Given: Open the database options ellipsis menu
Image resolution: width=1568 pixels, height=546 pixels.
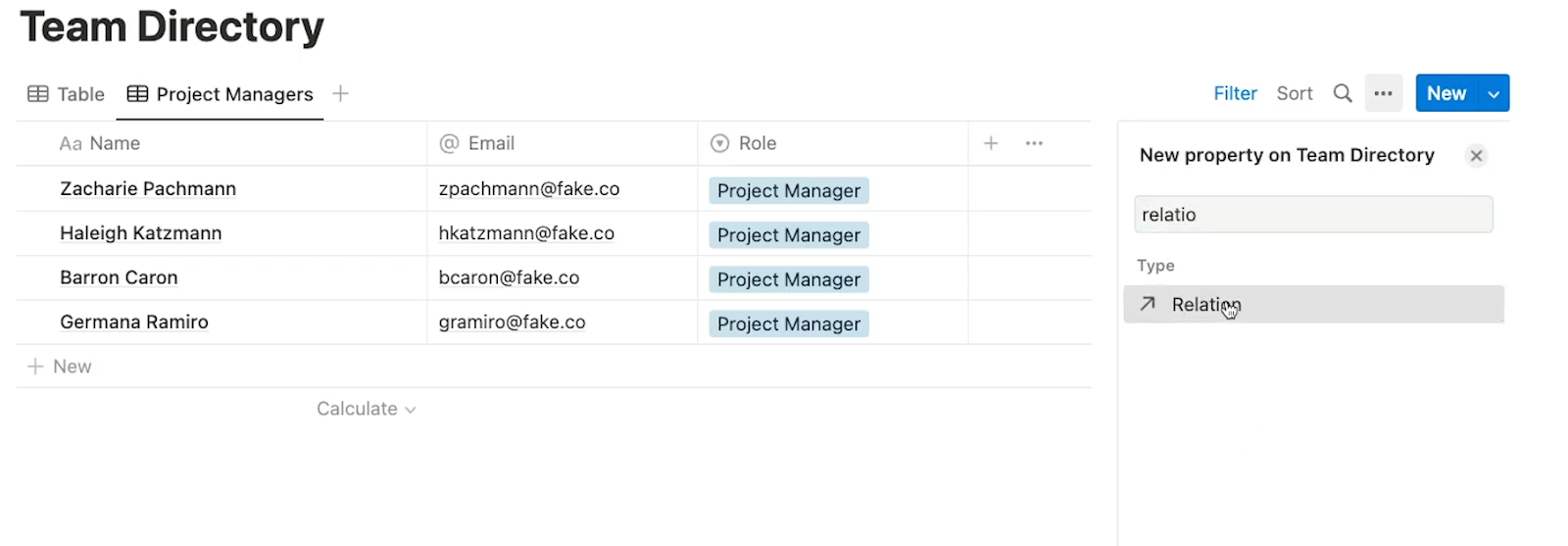Looking at the screenshot, I should pyautogui.click(x=1384, y=93).
